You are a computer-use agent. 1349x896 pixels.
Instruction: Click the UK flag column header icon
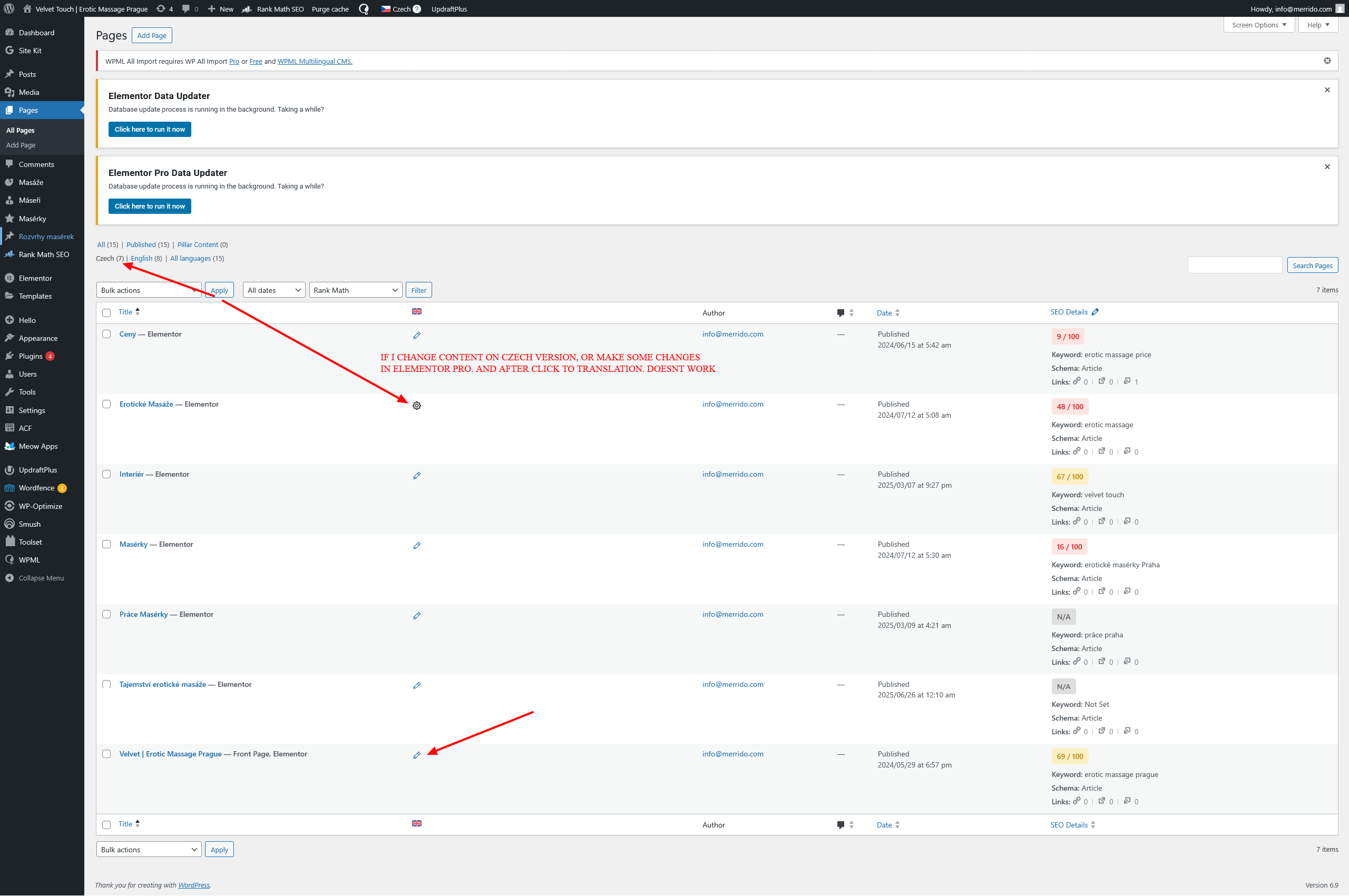417,311
